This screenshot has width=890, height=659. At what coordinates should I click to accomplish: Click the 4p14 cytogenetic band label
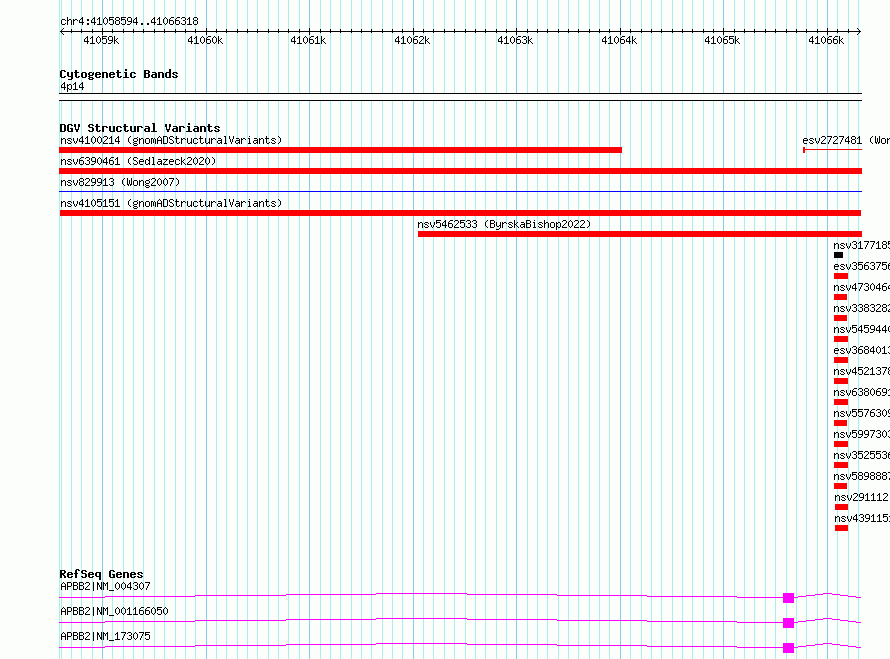[72, 86]
